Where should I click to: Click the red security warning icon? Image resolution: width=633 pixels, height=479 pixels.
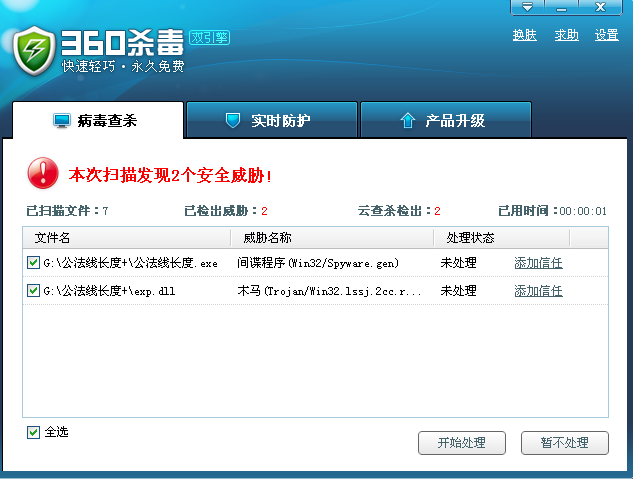click(43, 173)
